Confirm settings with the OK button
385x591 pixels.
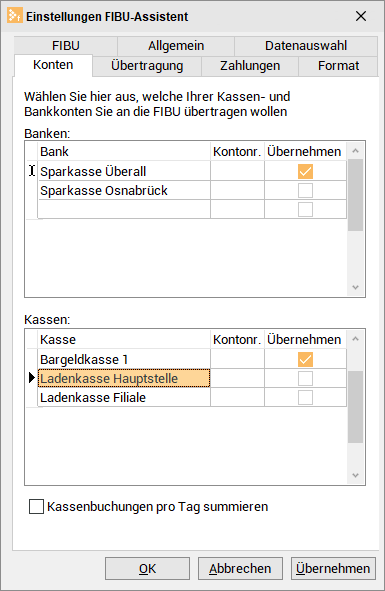[x=147, y=568]
